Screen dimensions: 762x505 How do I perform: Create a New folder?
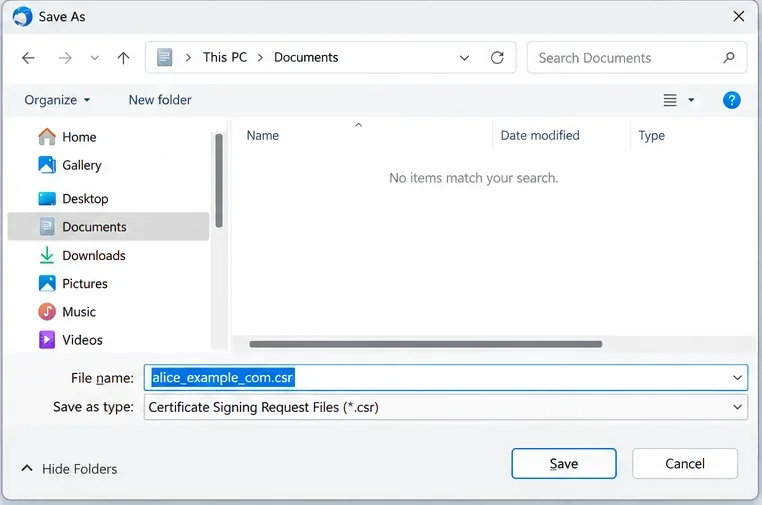point(160,100)
